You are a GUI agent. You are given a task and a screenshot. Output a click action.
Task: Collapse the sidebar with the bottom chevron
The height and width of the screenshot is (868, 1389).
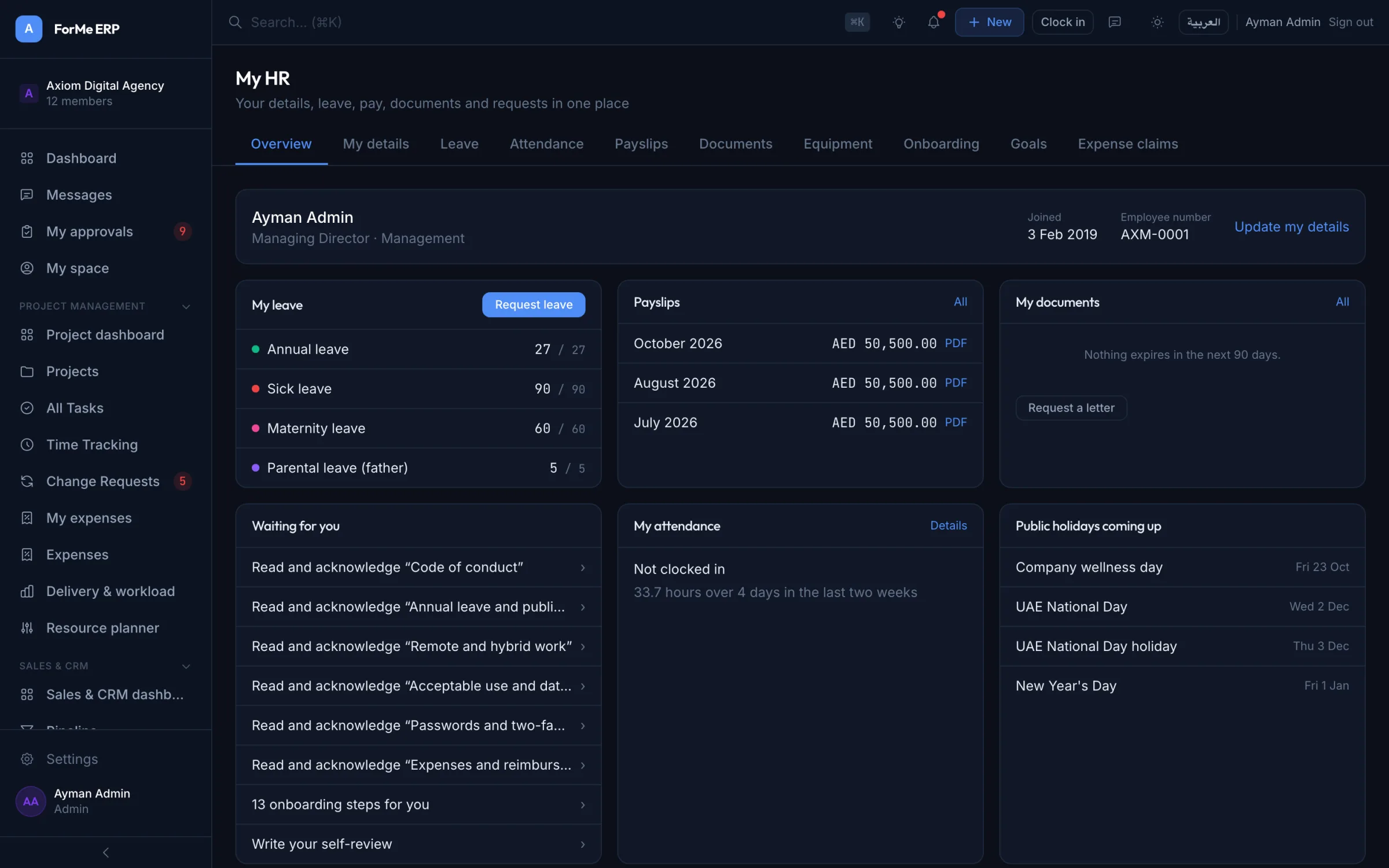click(x=106, y=852)
